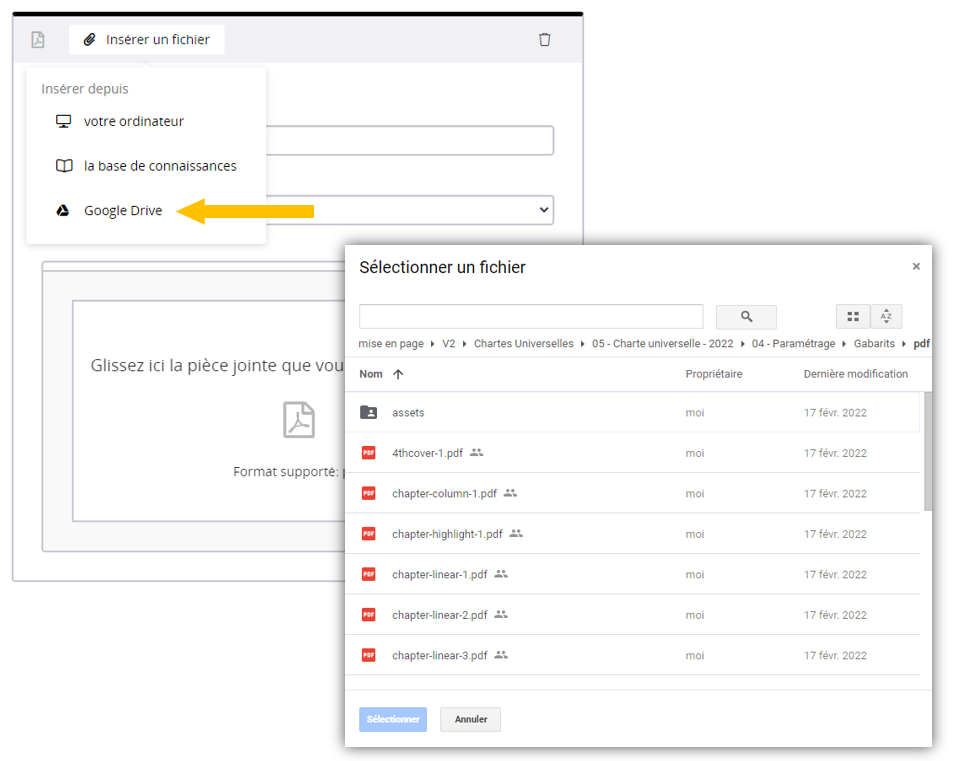Sort by the Nom column header
954x761 pixels.
pos(371,374)
